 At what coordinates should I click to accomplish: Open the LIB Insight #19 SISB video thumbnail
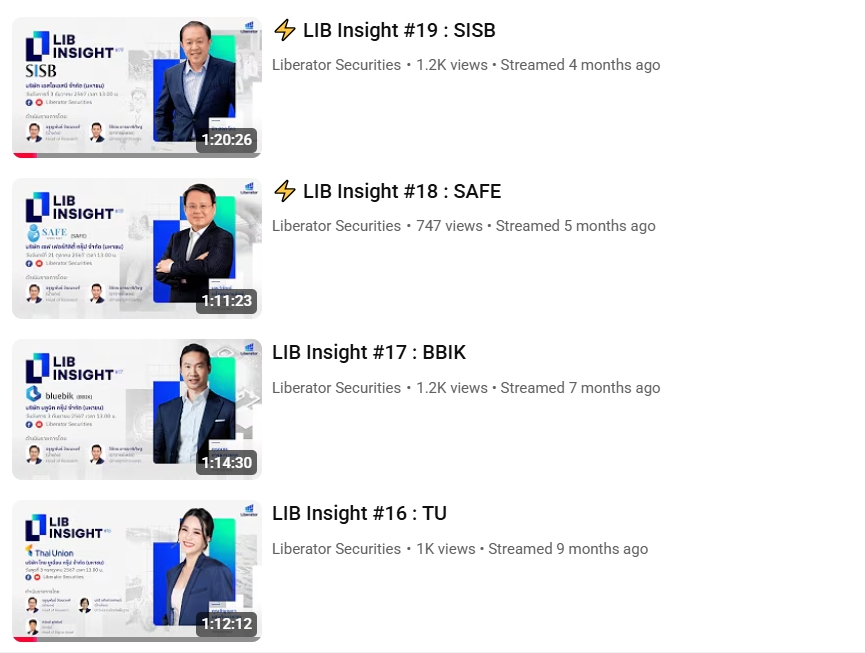tap(137, 87)
